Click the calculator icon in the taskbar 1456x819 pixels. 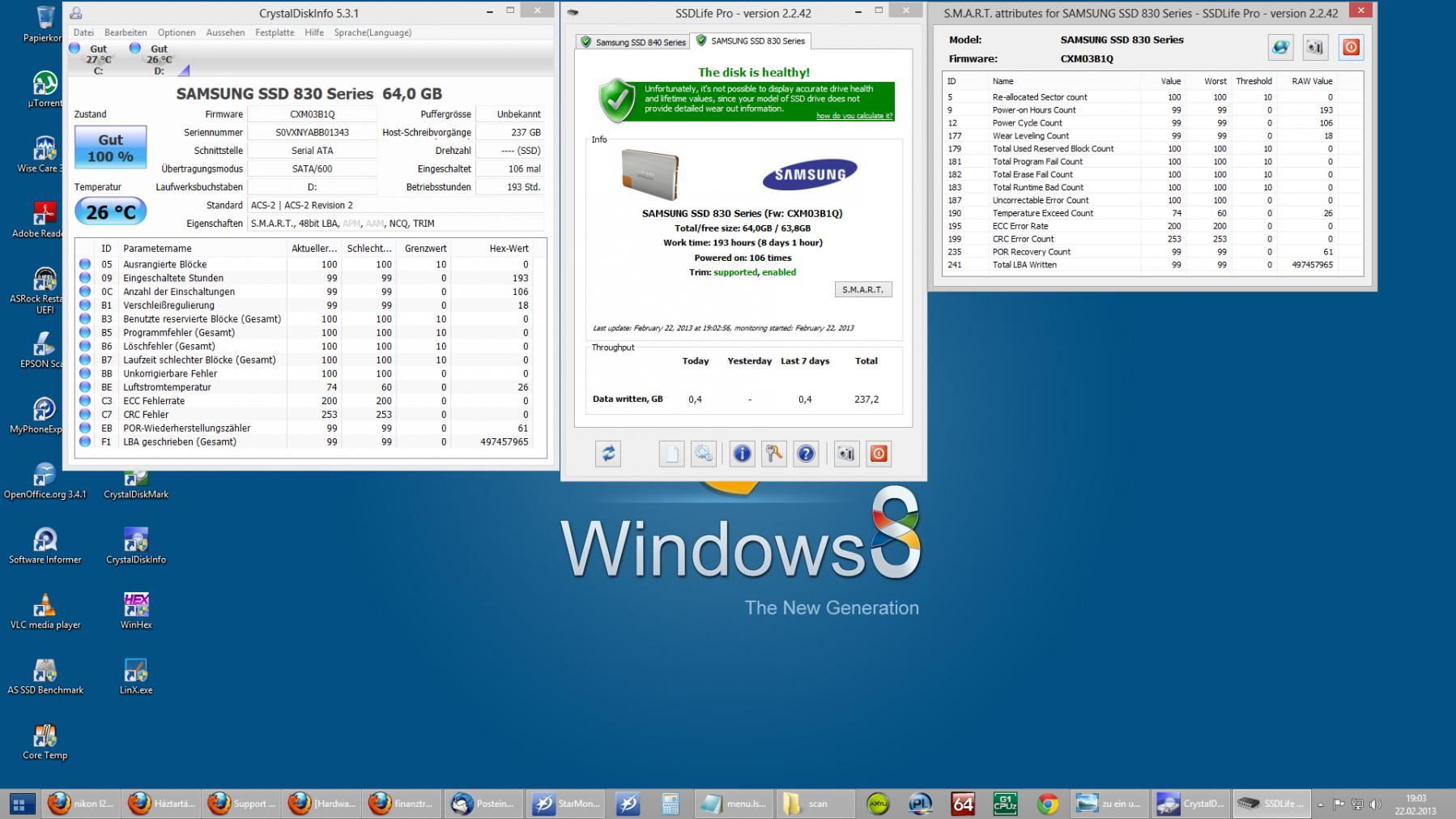point(671,804)
